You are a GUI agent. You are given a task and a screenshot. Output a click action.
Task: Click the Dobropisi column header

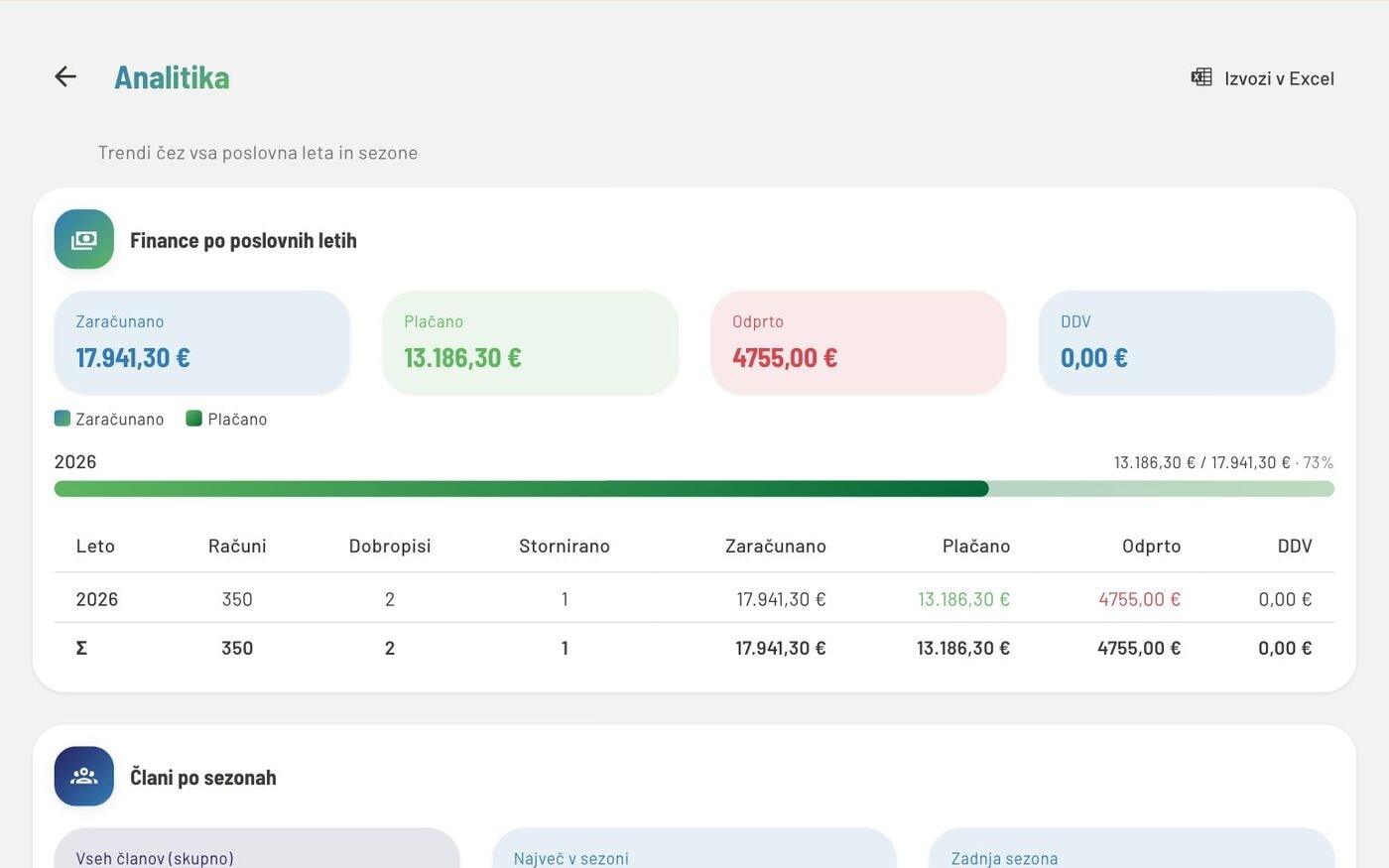coord(390,546)
